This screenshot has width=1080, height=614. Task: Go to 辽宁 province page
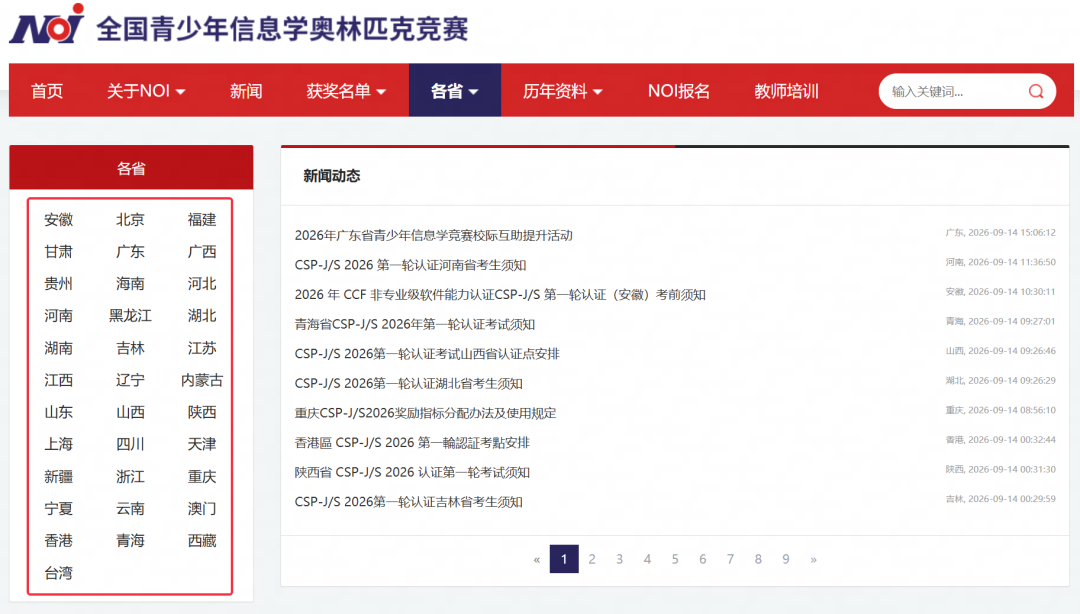(x=130, y=380)
